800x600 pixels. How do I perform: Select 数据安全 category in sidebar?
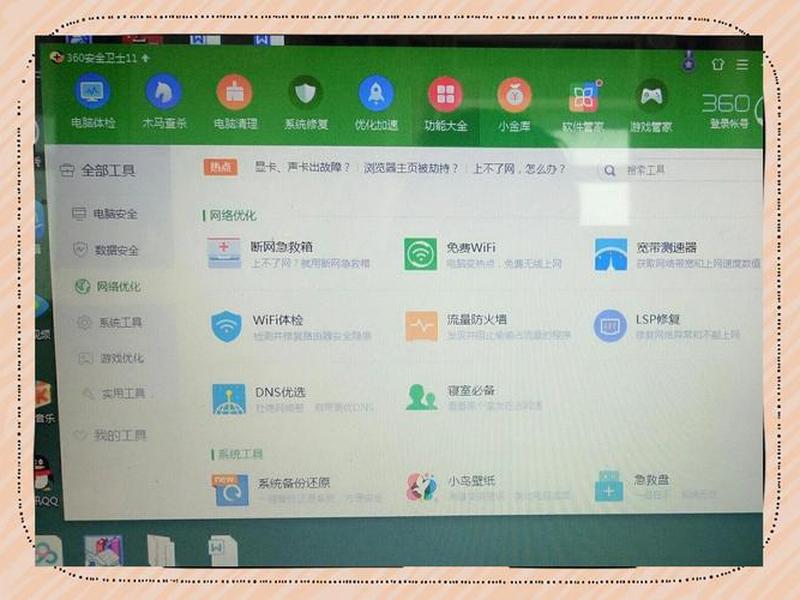pos(106,250)
